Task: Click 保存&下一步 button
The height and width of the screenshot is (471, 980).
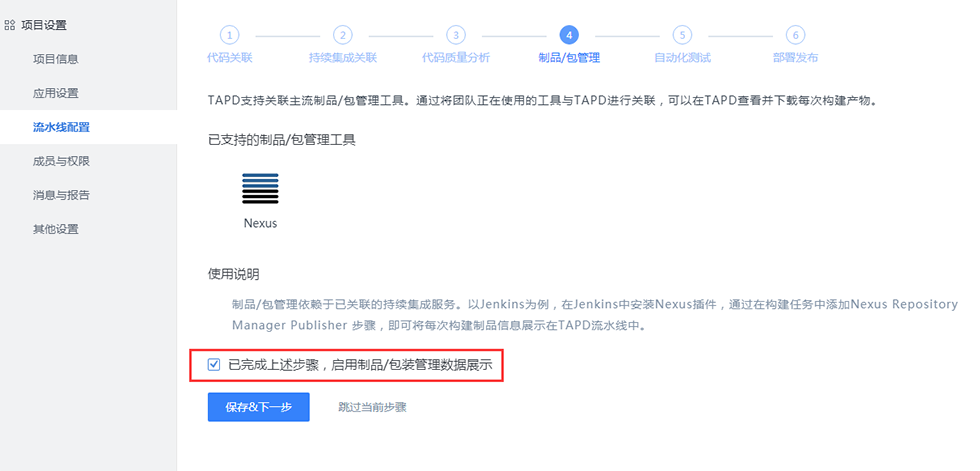Action: pos(259,407)
